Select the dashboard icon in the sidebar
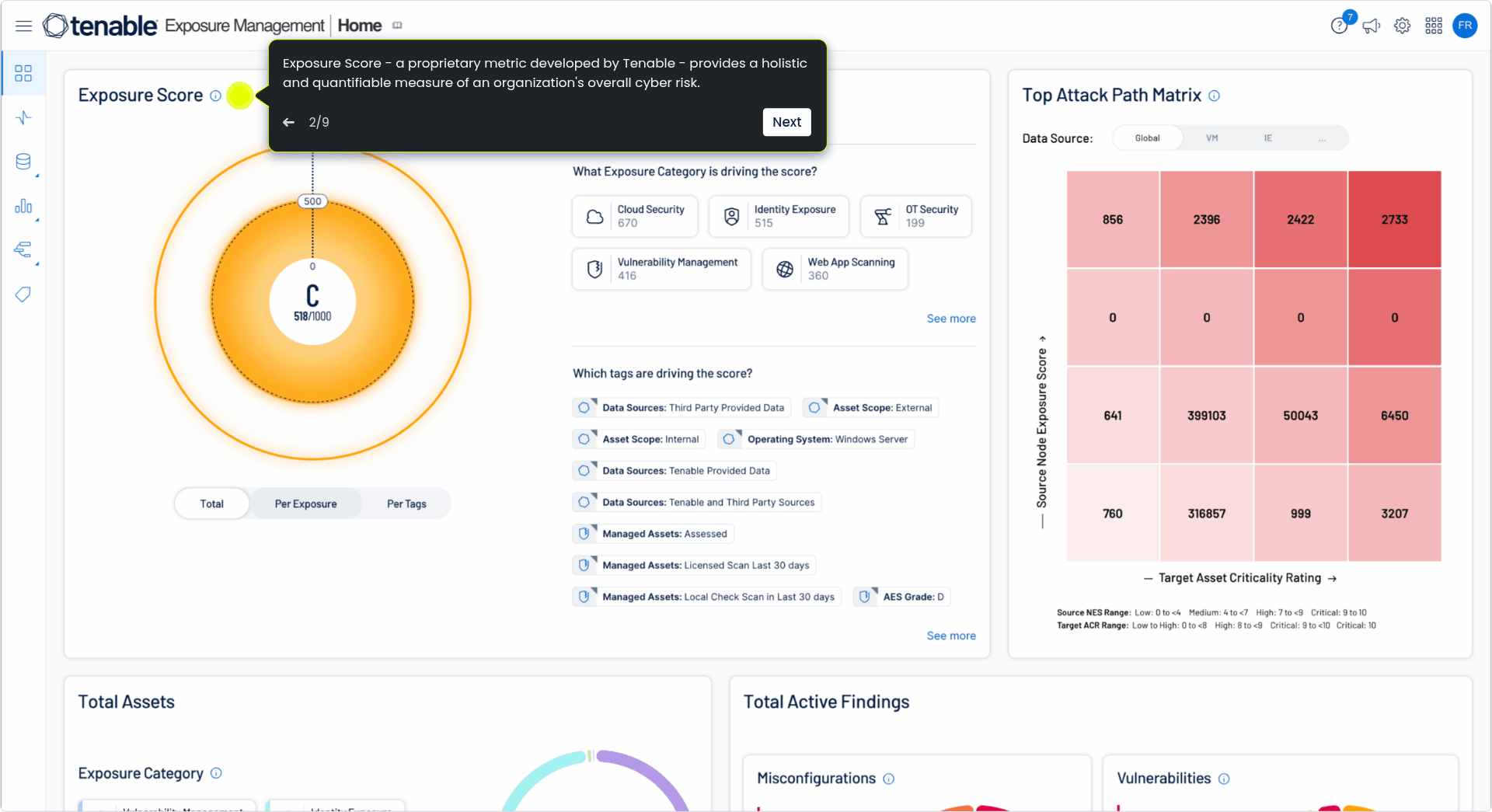This screenshot has height=812, width=1492. (23, 73)
